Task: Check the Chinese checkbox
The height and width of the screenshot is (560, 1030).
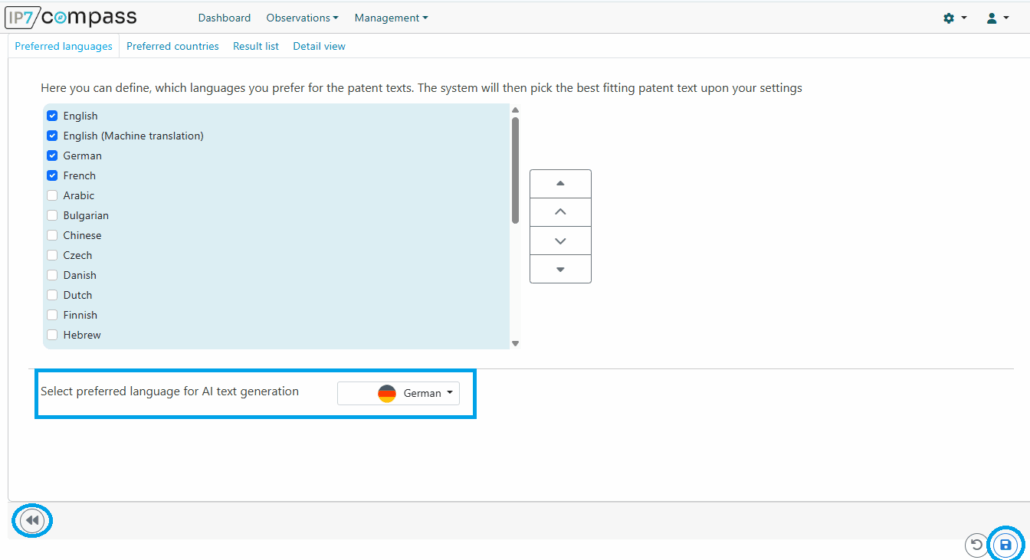Action: [x=52, y=235]
